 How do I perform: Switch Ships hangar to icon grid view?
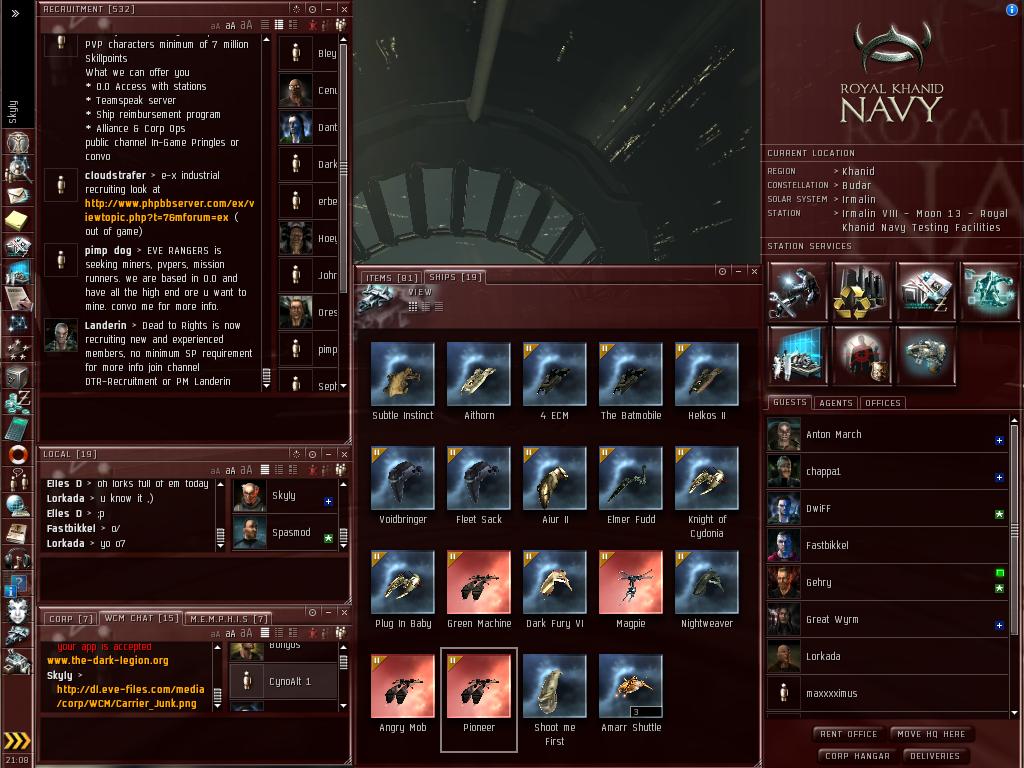(x=413, y=307)
